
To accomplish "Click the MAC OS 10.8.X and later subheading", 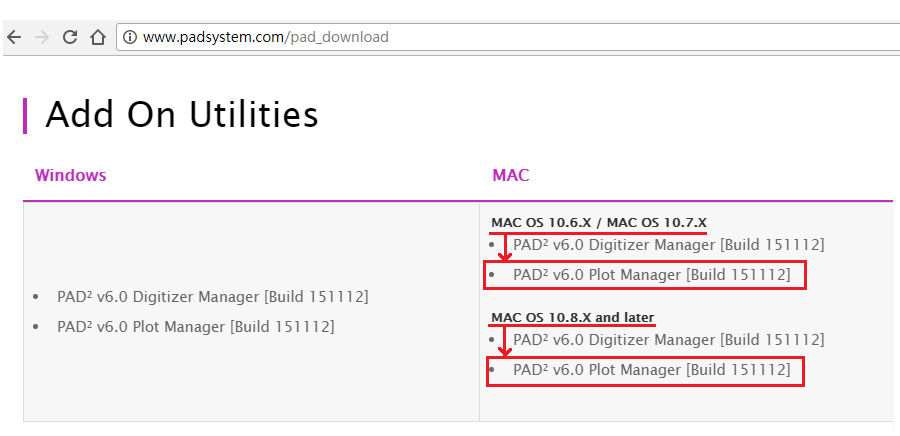I will (572, 318).
